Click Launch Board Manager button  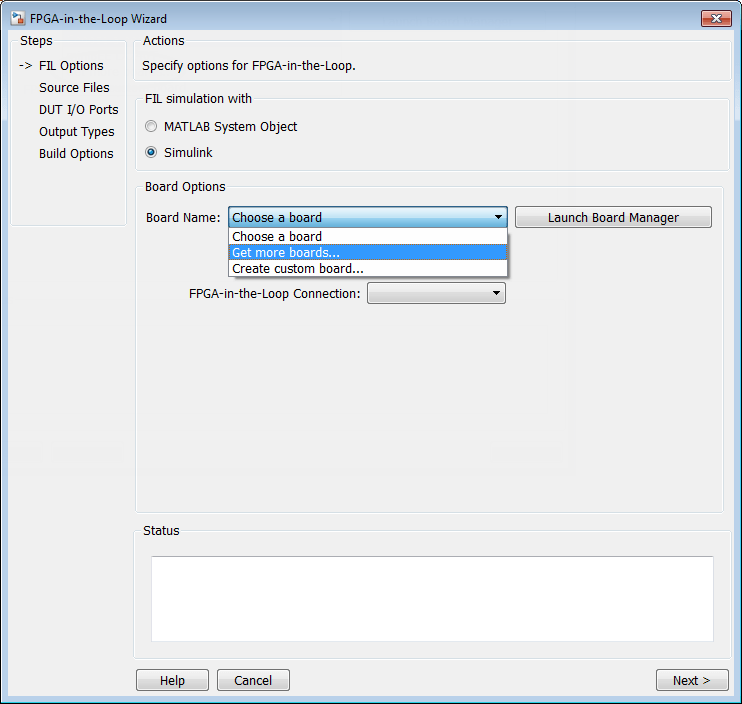613,217
